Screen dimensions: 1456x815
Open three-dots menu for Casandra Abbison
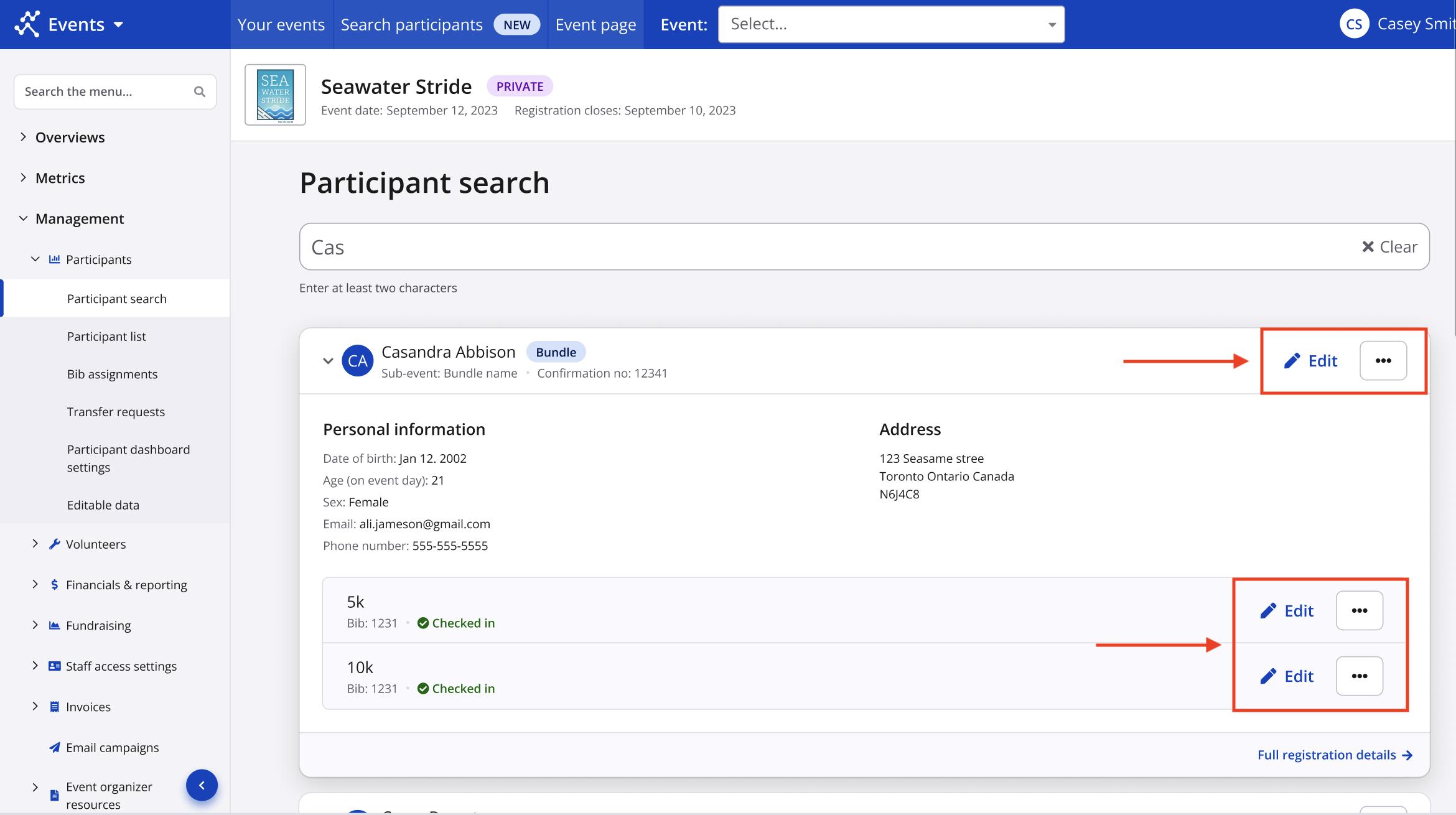coord(1383,361)
